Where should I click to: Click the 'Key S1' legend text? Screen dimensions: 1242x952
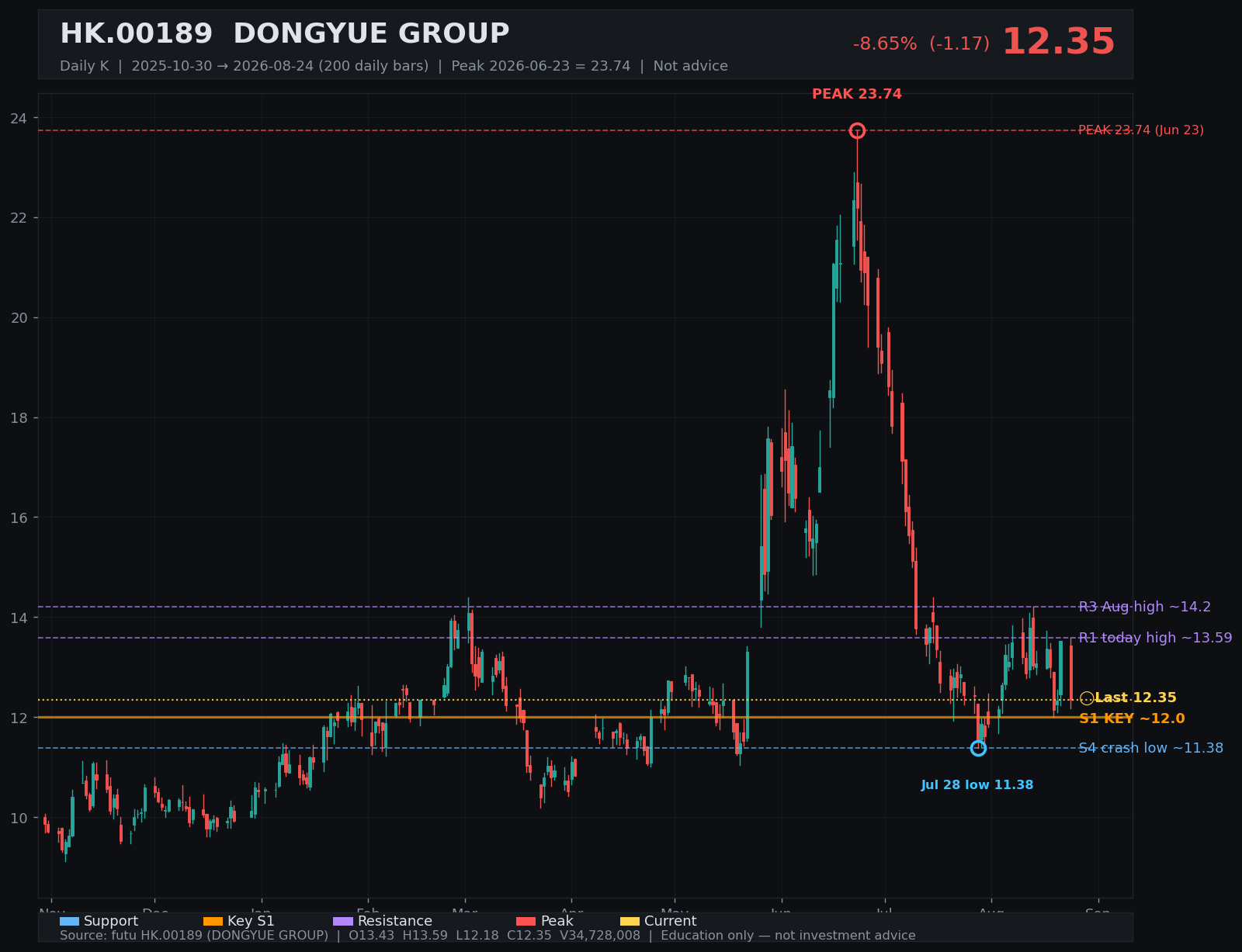coord(251,921)
